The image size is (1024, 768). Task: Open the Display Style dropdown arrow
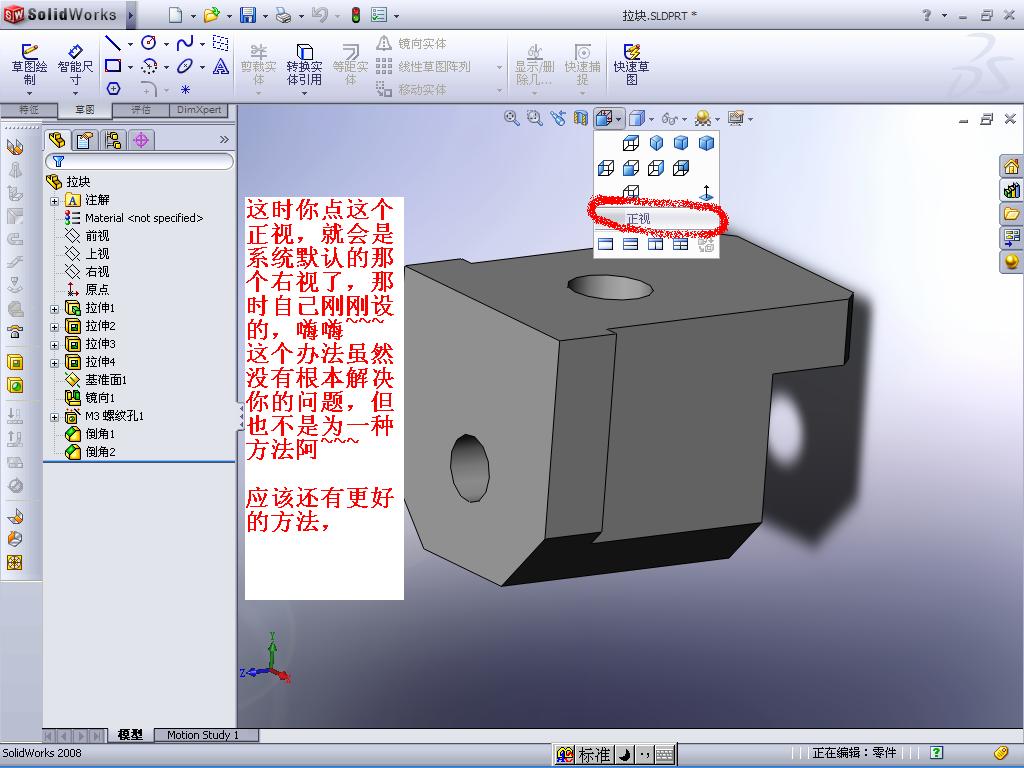[x=651, y=120]
